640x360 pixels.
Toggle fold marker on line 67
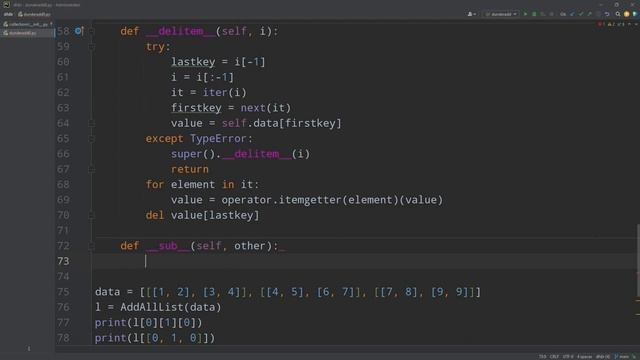[x=91, y=169]
